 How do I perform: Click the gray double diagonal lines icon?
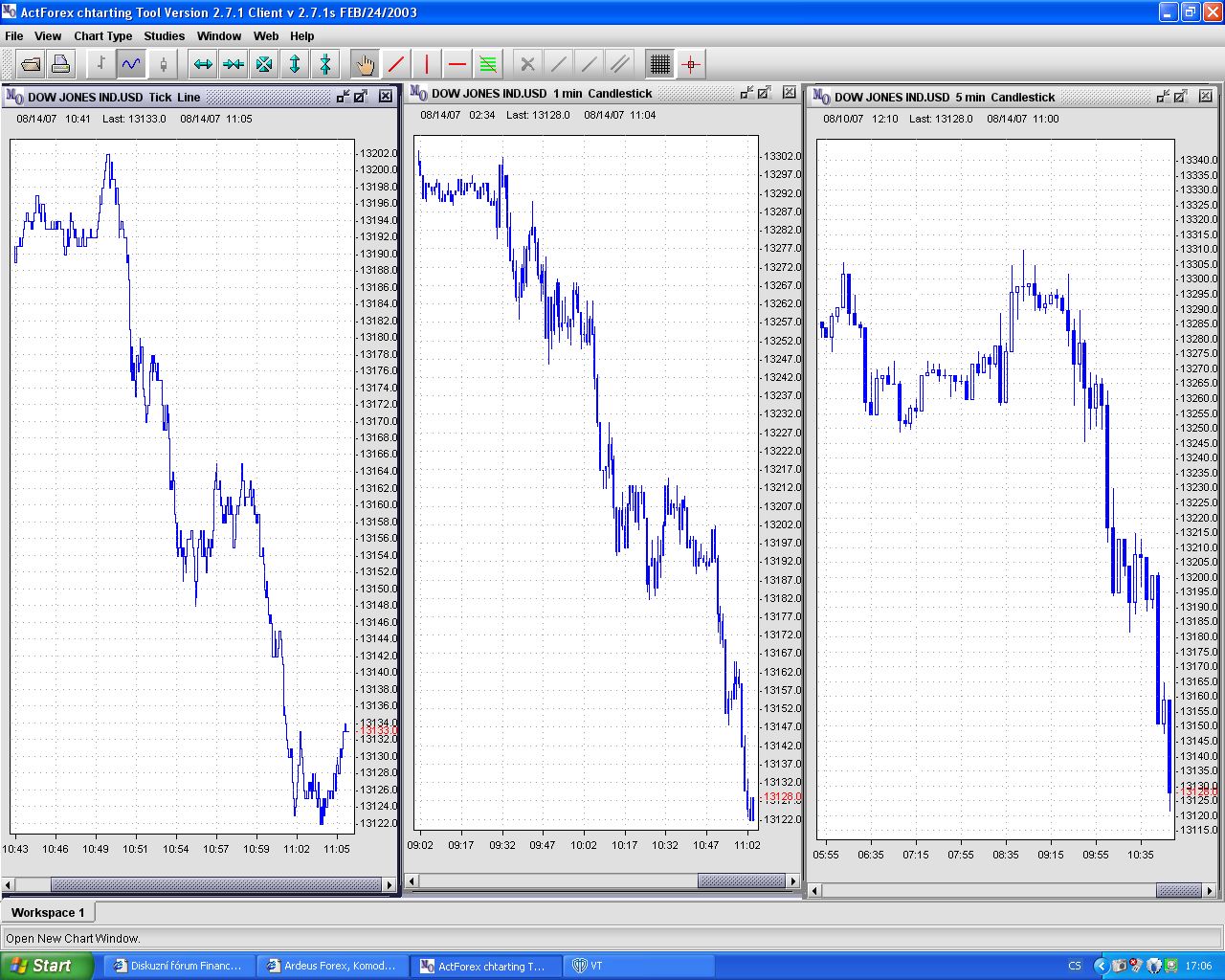click(x=620, y=64)
